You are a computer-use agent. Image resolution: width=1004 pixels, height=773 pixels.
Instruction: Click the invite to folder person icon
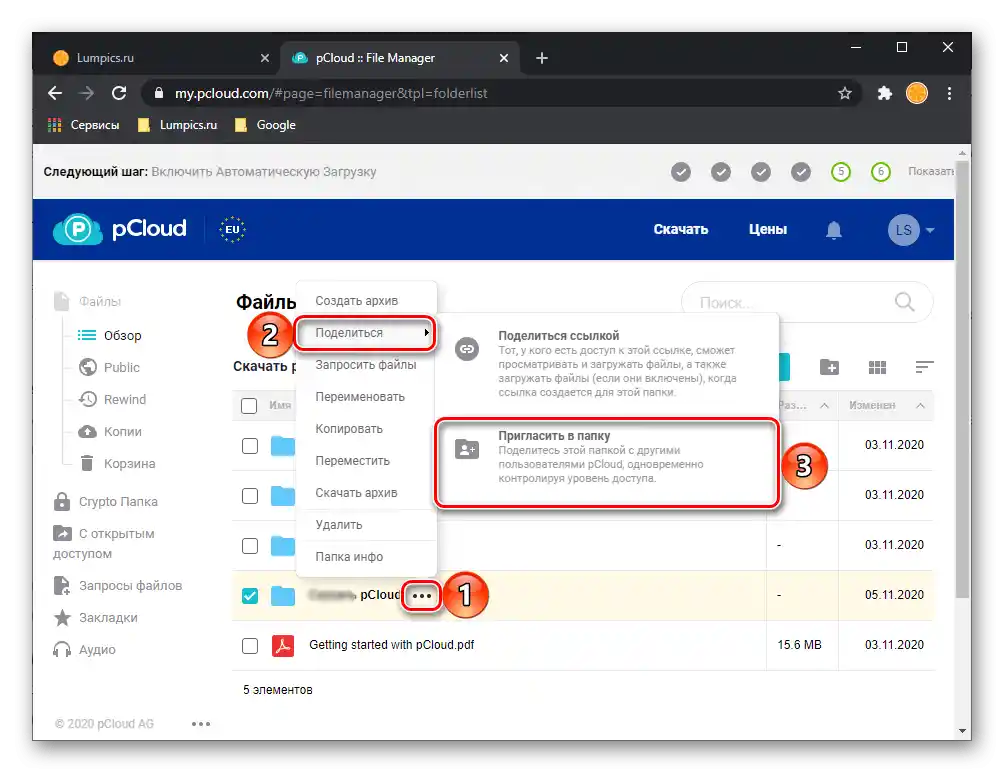coord(467,449)
